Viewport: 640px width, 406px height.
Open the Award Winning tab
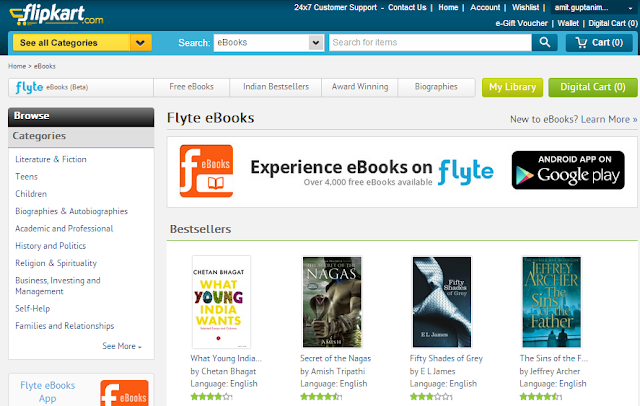coord(360,87)
